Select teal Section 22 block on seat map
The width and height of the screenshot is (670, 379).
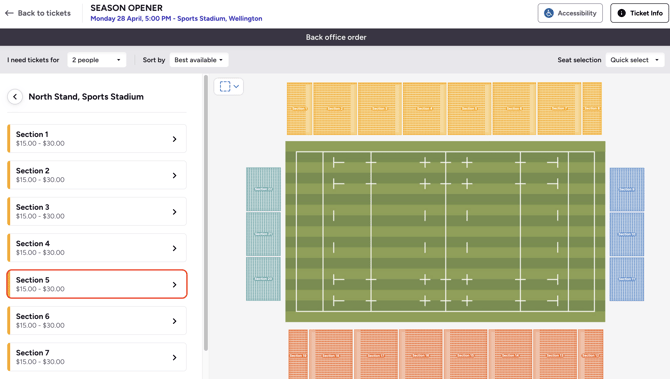263,189
